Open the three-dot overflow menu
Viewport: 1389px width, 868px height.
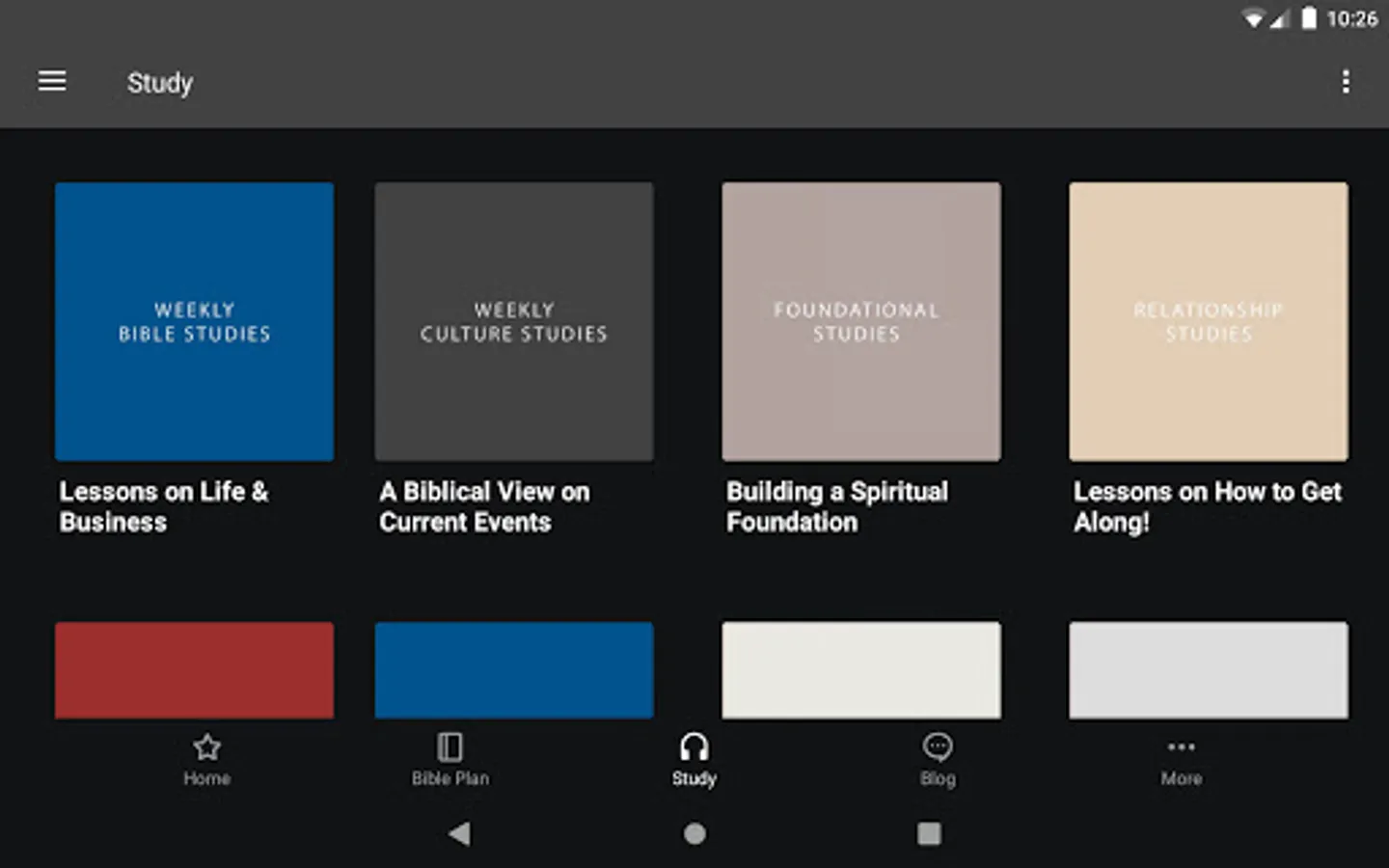pyautogui.click(x=1346, y=82)
